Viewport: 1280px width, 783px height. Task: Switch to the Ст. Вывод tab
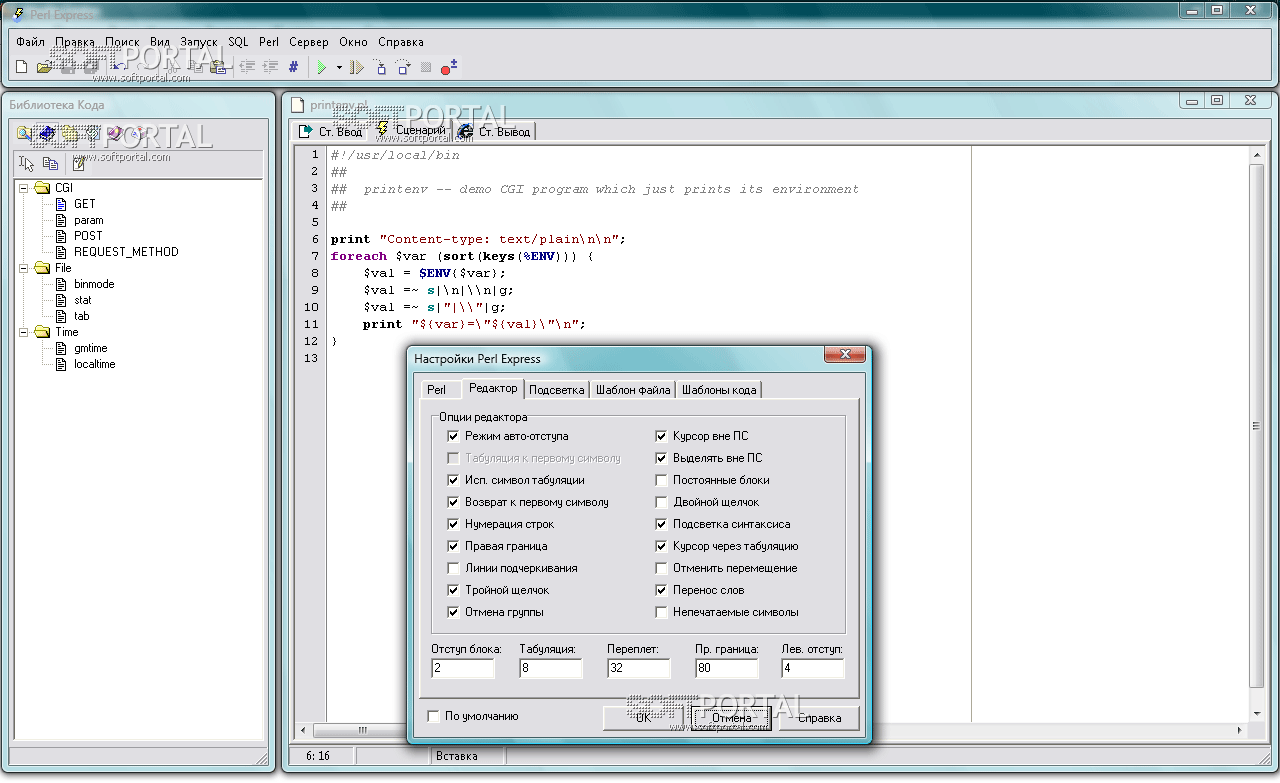coord(494,131)
